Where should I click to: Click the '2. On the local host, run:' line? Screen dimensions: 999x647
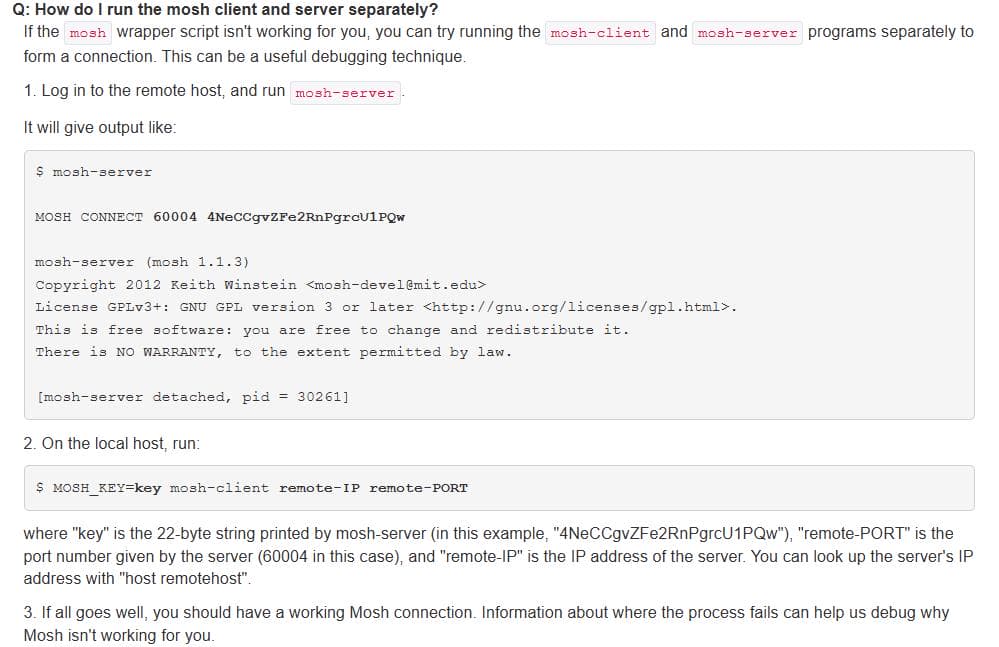[111, 443]
